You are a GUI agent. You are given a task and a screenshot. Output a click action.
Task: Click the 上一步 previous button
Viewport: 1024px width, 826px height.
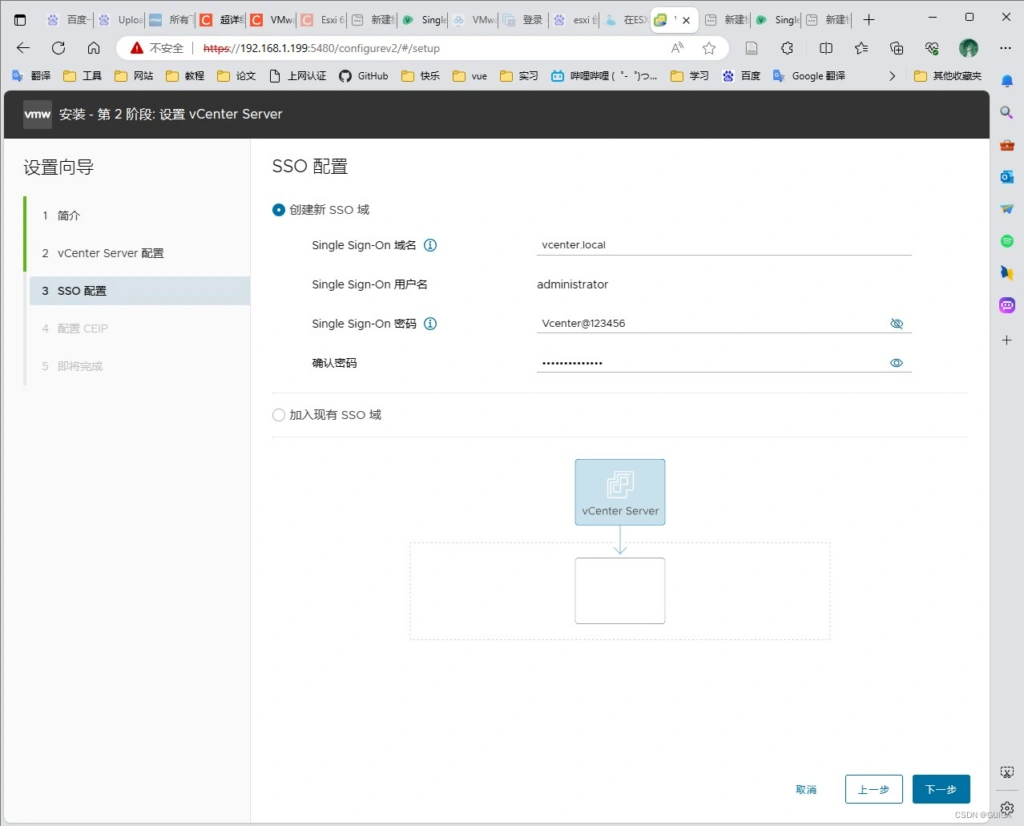(873, 789)
